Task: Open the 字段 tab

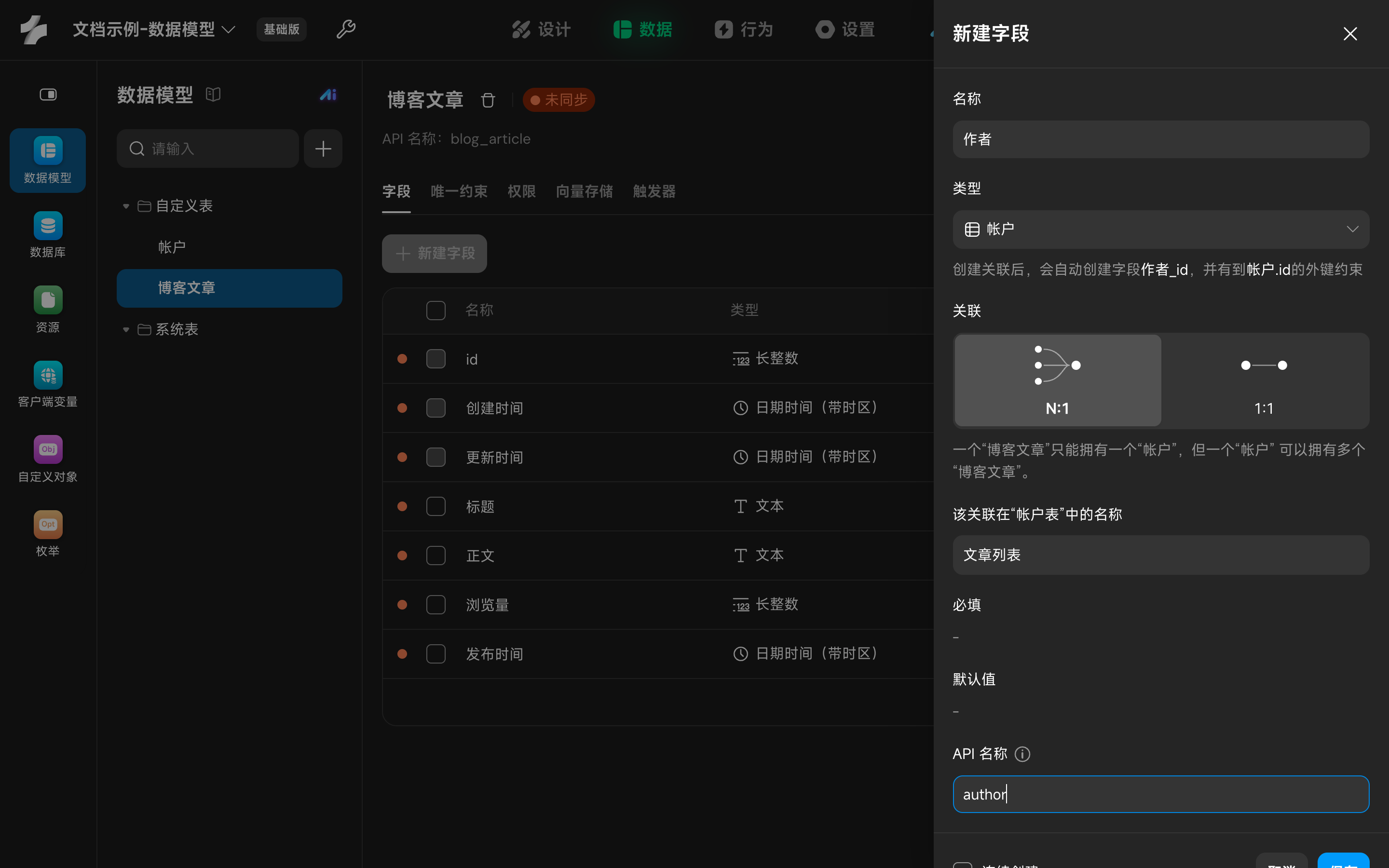Action: tap(396, 191)
